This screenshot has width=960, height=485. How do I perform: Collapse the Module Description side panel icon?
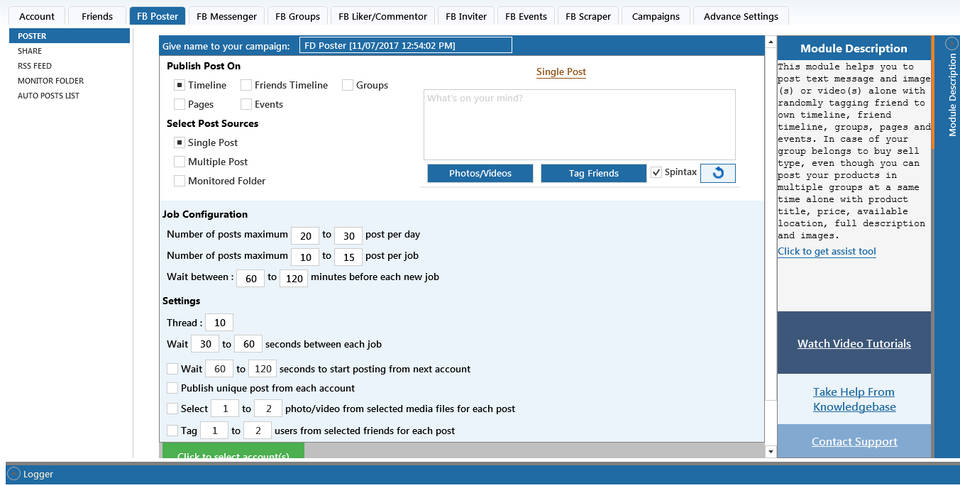coord(951,45)
